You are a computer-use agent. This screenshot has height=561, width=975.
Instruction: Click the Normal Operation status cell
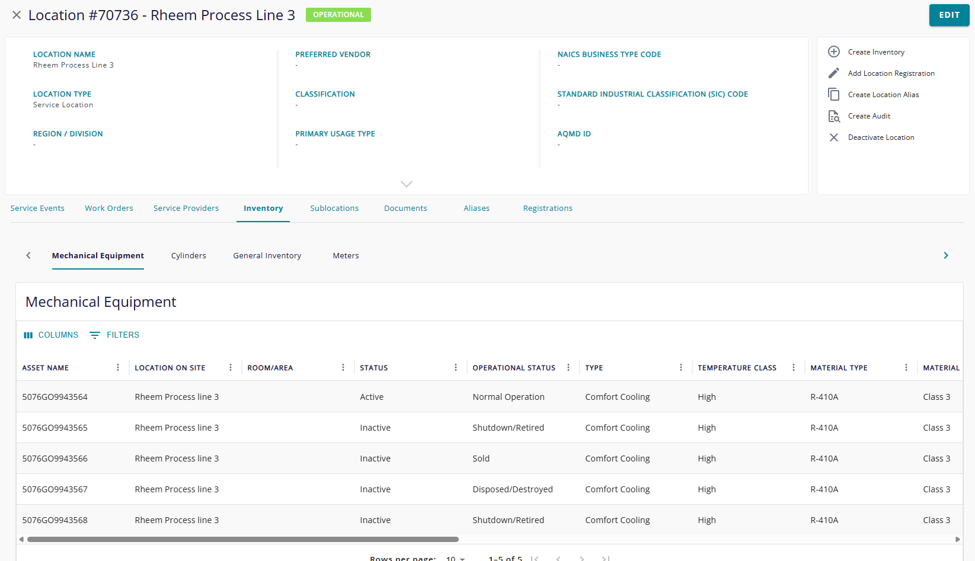[x=508, y=397]
